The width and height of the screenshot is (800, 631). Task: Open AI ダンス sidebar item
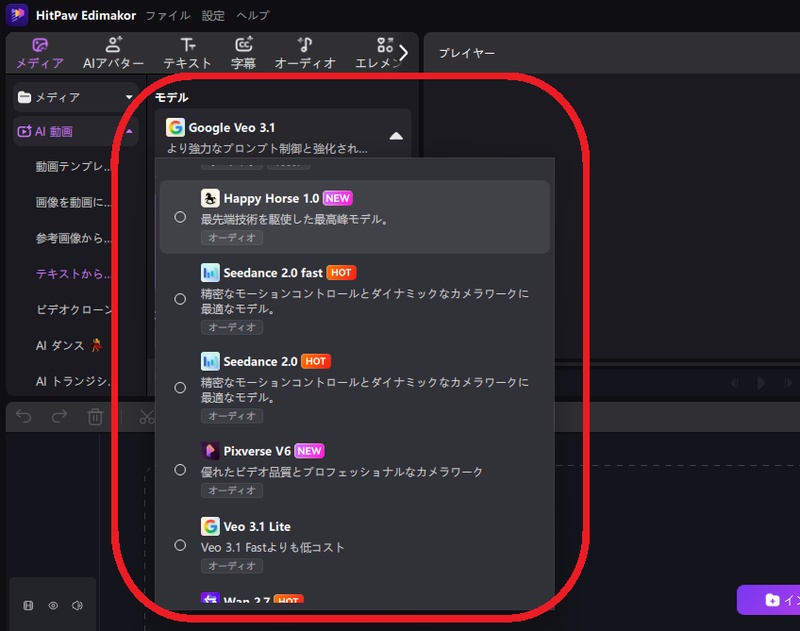point(68,345)
